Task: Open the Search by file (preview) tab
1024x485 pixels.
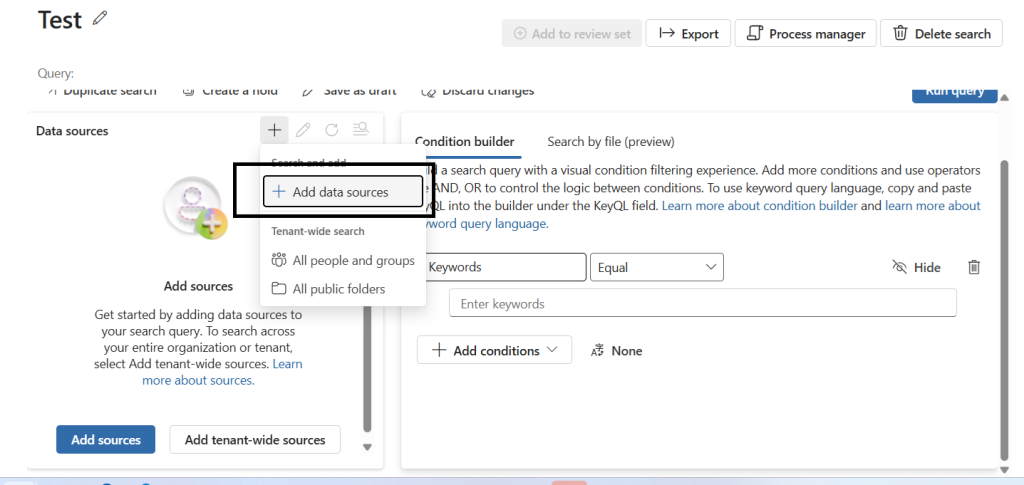Action: tap(611, 142)
